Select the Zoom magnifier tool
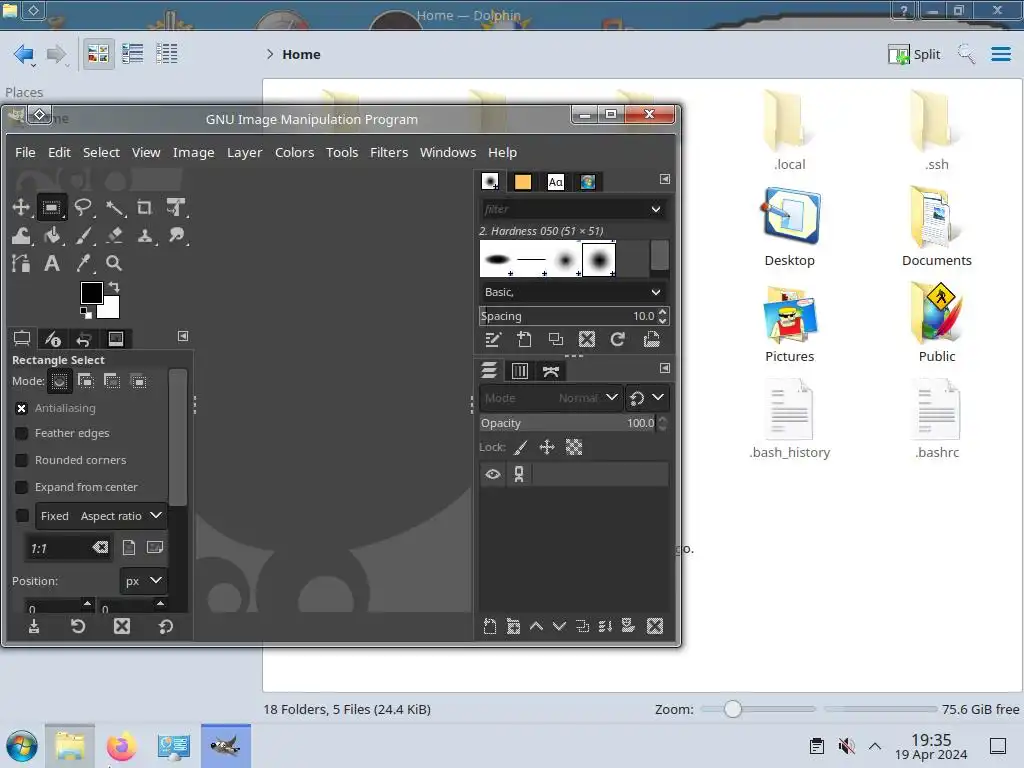1024x768 pixels. coord(114,263)
